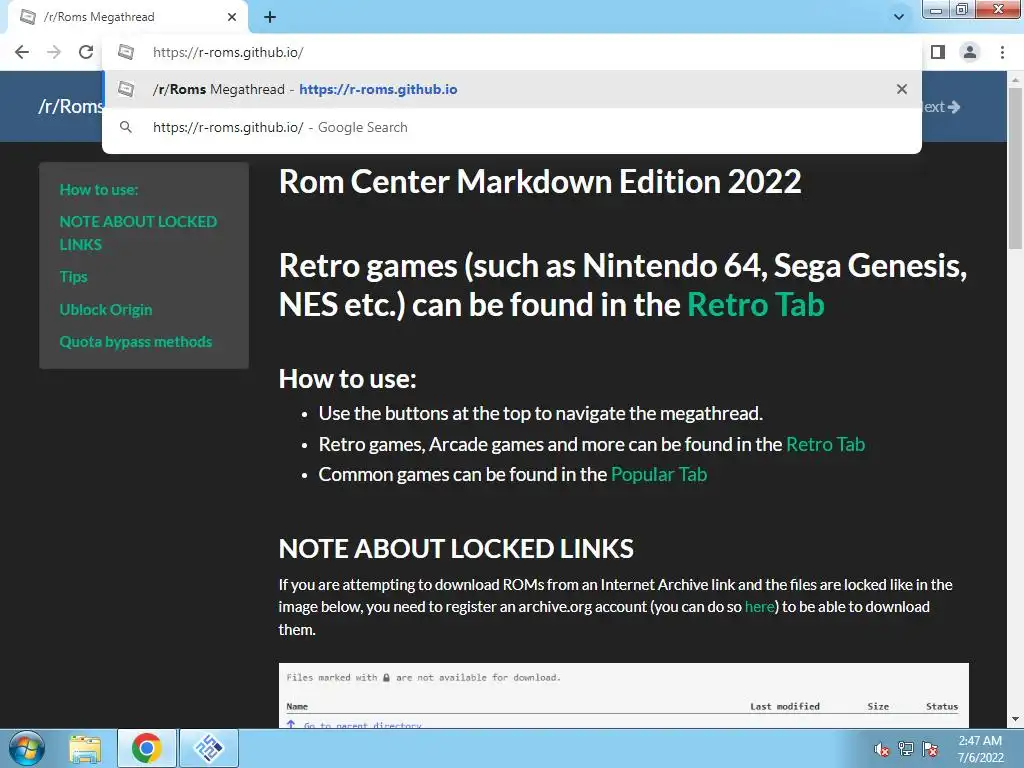Choose the /r/Roms Megathread suggestion
The image size is (1024, 768).
point(512,89)
